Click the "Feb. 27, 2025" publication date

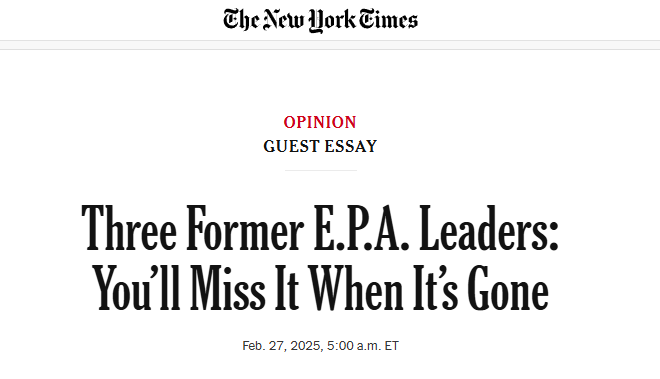coord(281,346)
